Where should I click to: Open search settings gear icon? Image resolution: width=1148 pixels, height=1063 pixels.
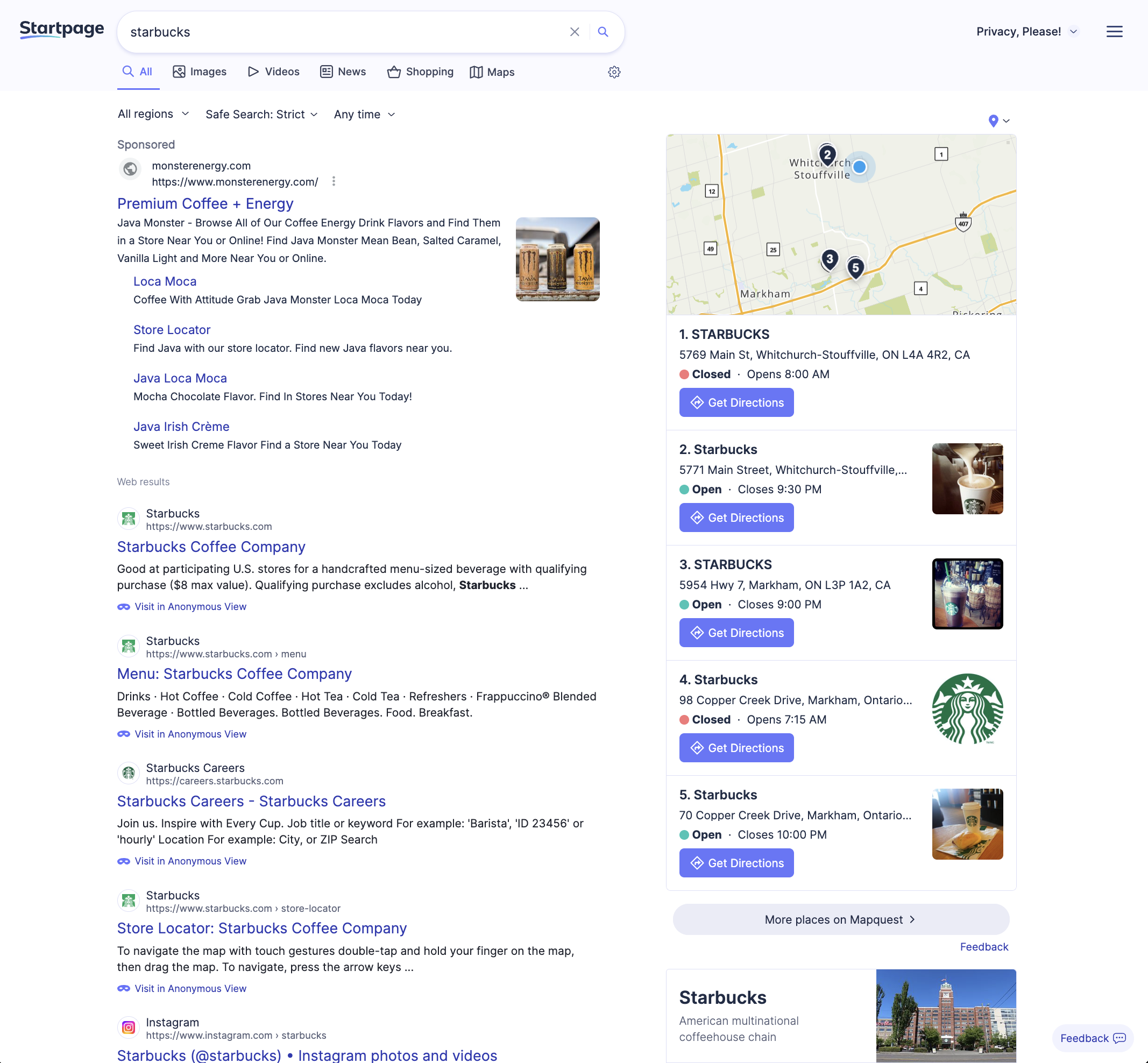(614, 72)
